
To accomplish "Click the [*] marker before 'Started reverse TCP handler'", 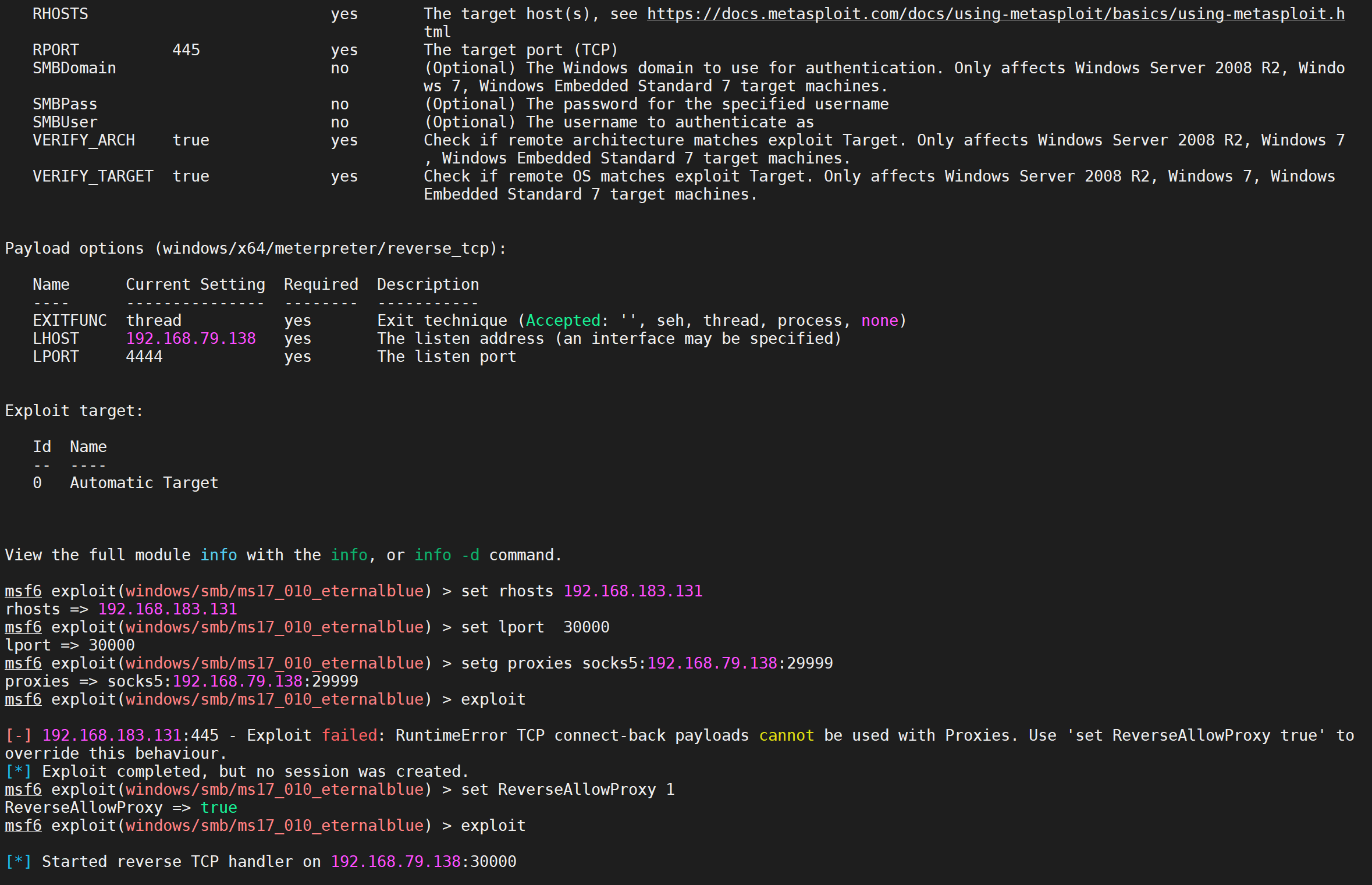I will 18,862.
